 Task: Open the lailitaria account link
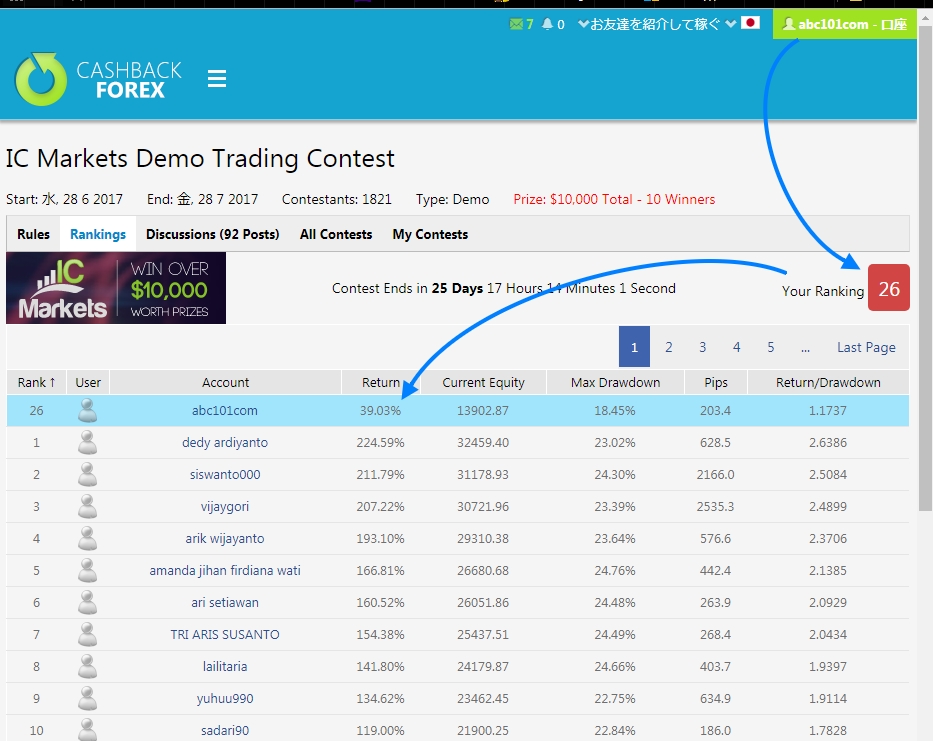pyautogui.click(x=225, y=667)
